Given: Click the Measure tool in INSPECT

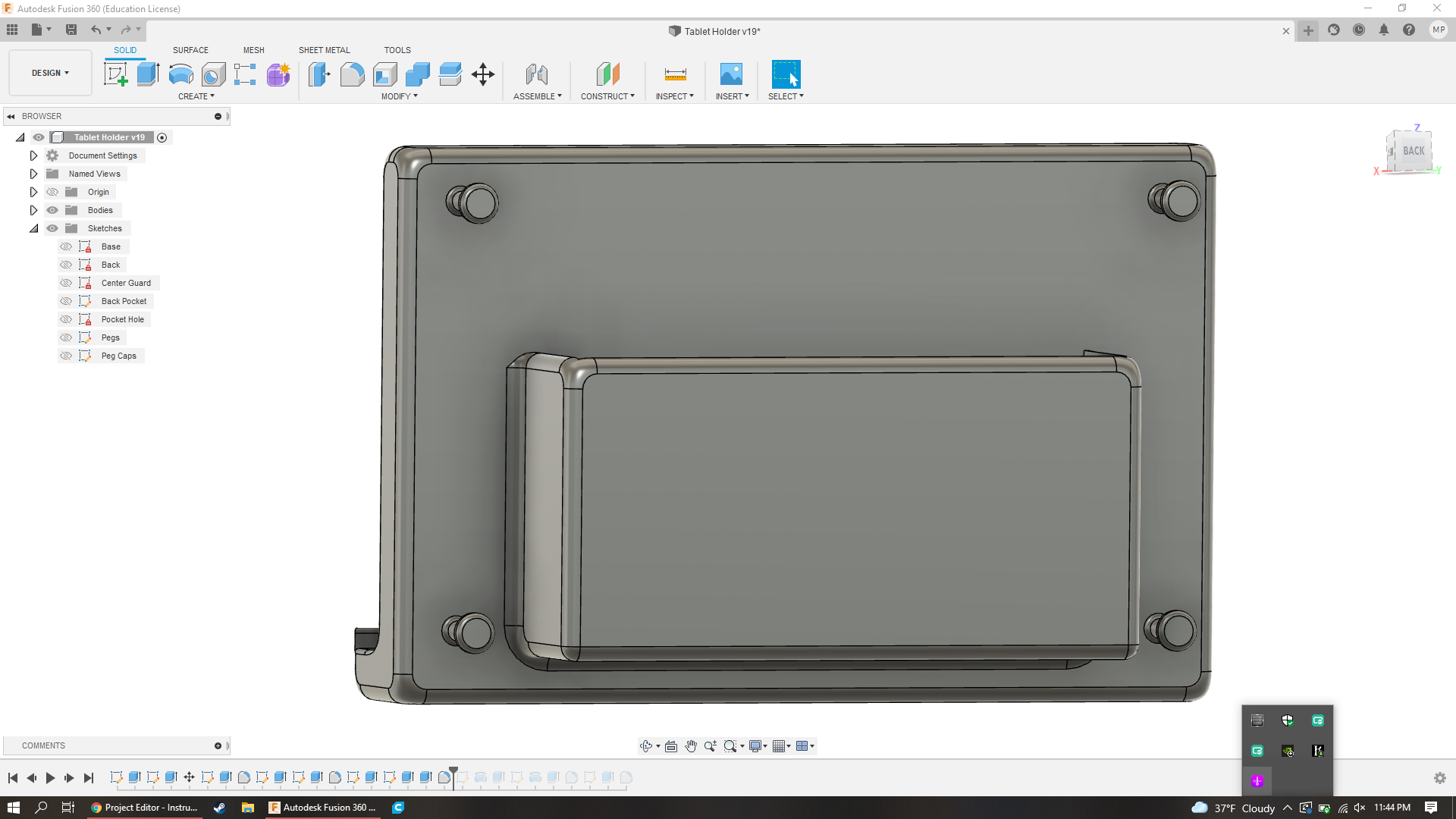Looking at the screenshot, I should point(674,74).
